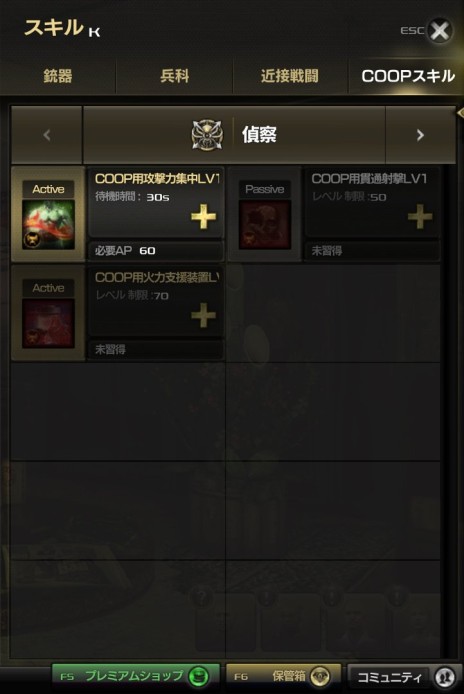Switch to the 銃器 tab
Screen dimensions: 464x694
(x=58, y=76)
